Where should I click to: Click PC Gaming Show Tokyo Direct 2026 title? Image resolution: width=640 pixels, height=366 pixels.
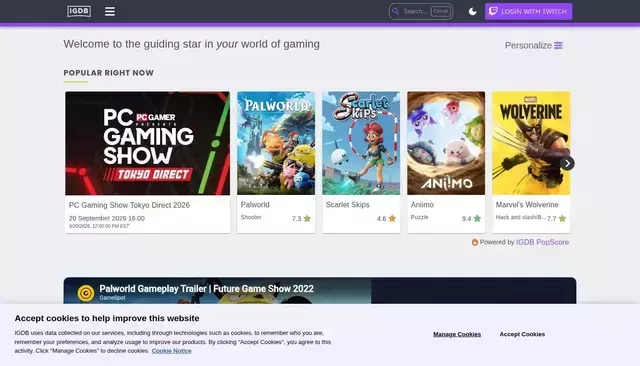(129, 205)
